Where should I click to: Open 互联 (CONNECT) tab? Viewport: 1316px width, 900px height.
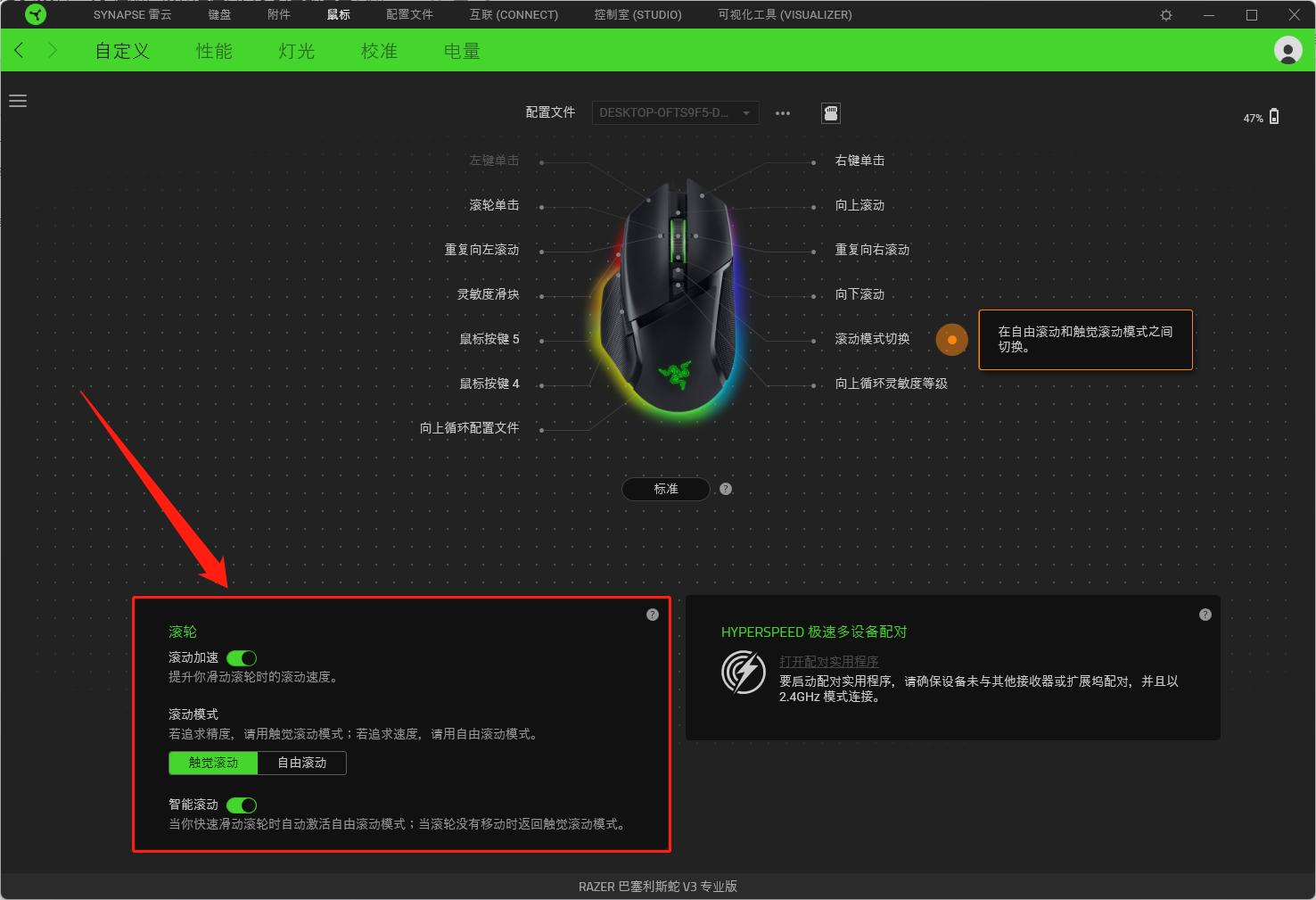[514, 15]
